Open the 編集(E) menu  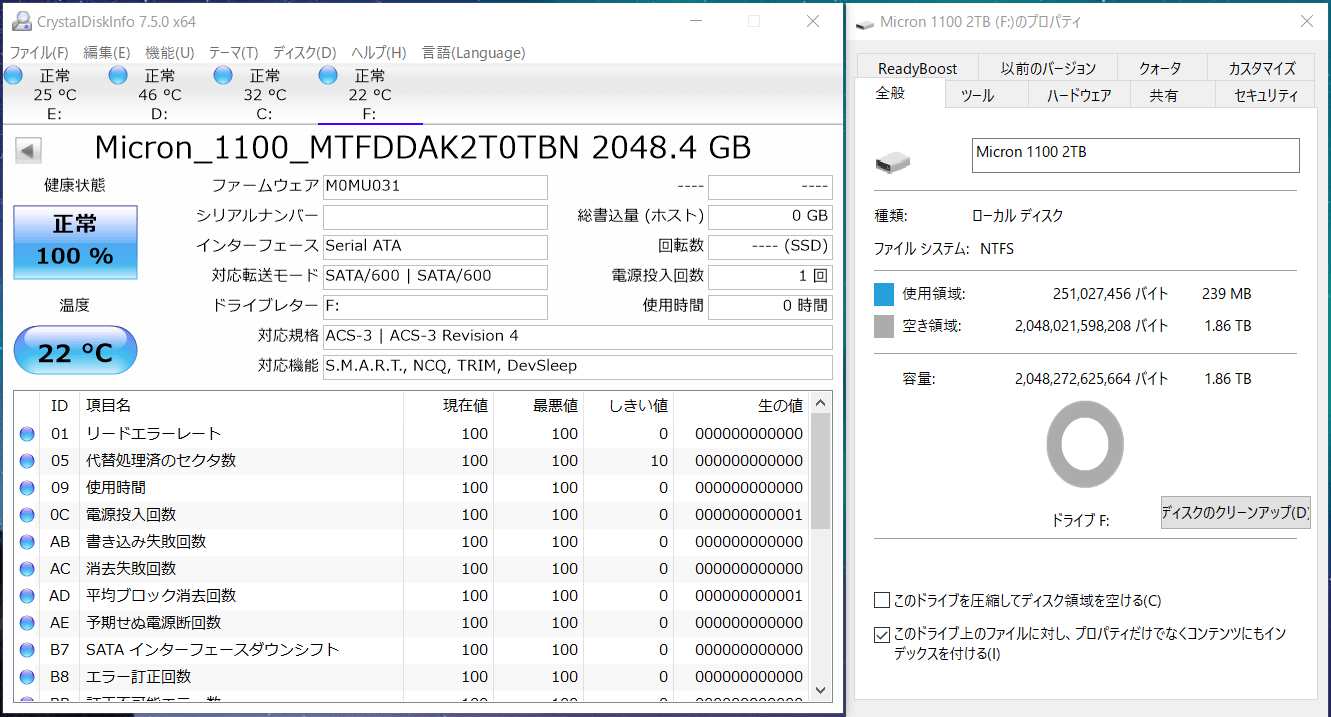click(x=107, y=53)
